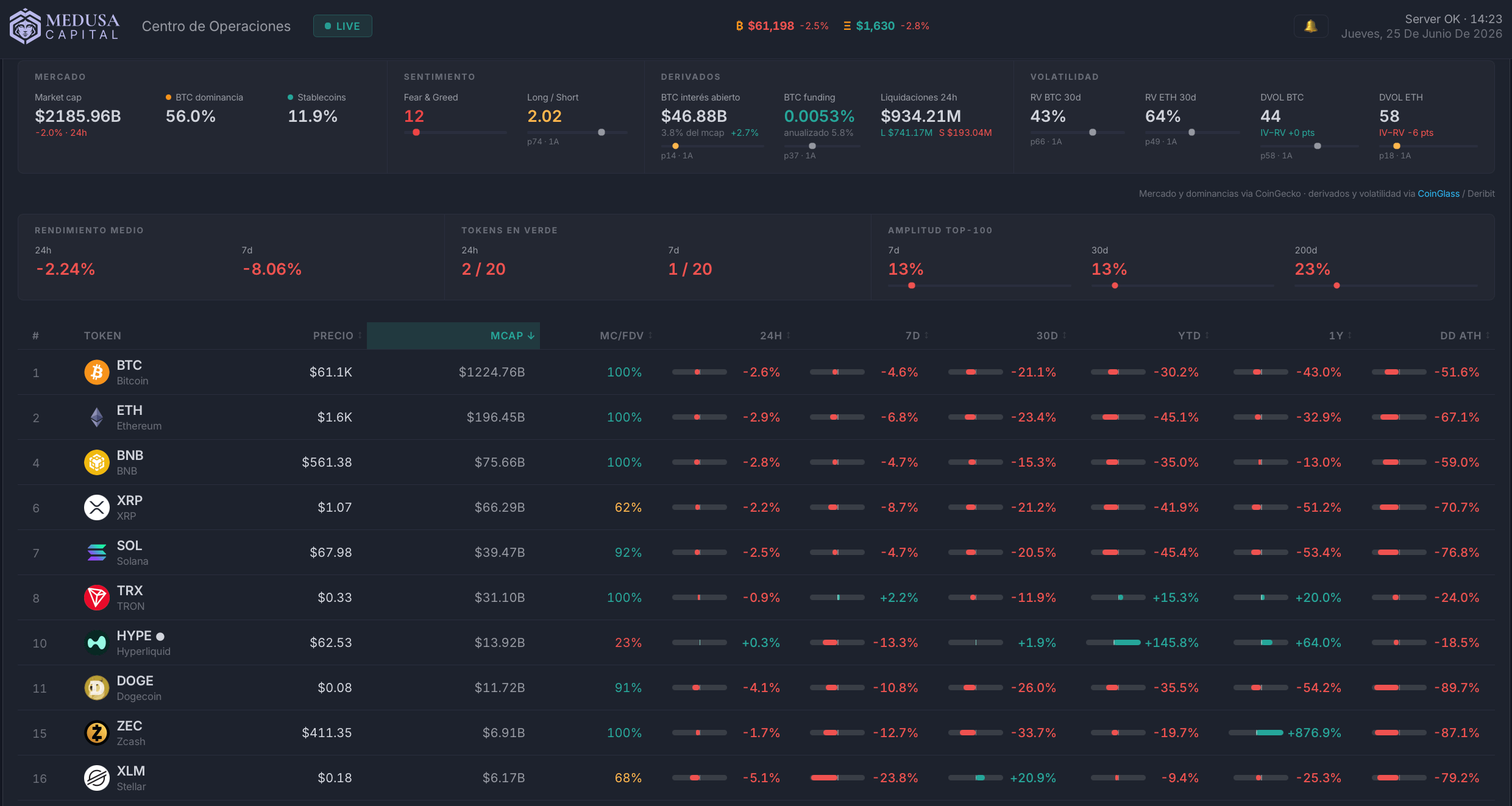
Task: Click Liquidaciones 24h value $934.21M
Action: tap(921, 116)
